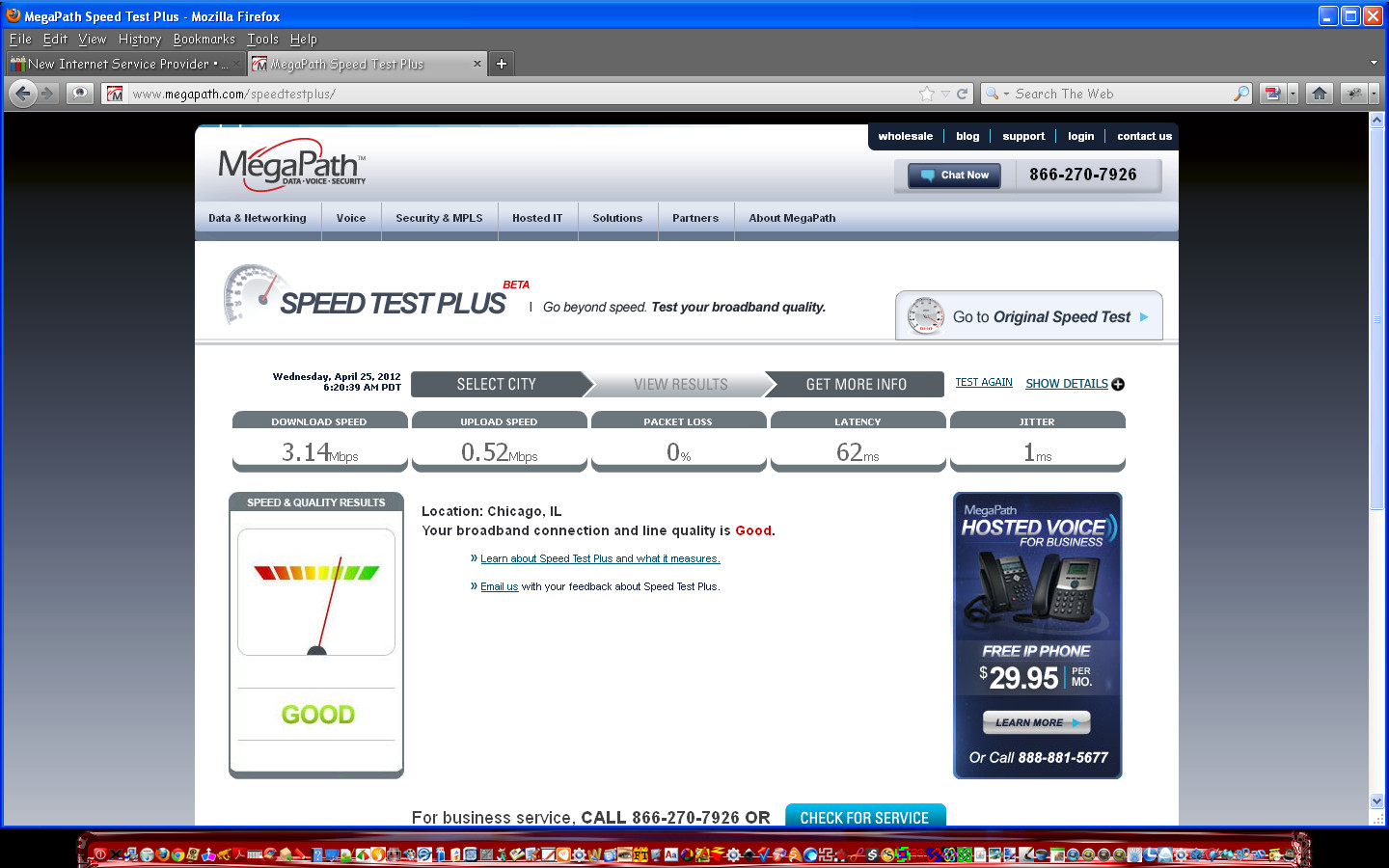Click the PDF toolbar button icon
The height and width of the screenshot is (868, 1389).
click(x=1272, y=94)
